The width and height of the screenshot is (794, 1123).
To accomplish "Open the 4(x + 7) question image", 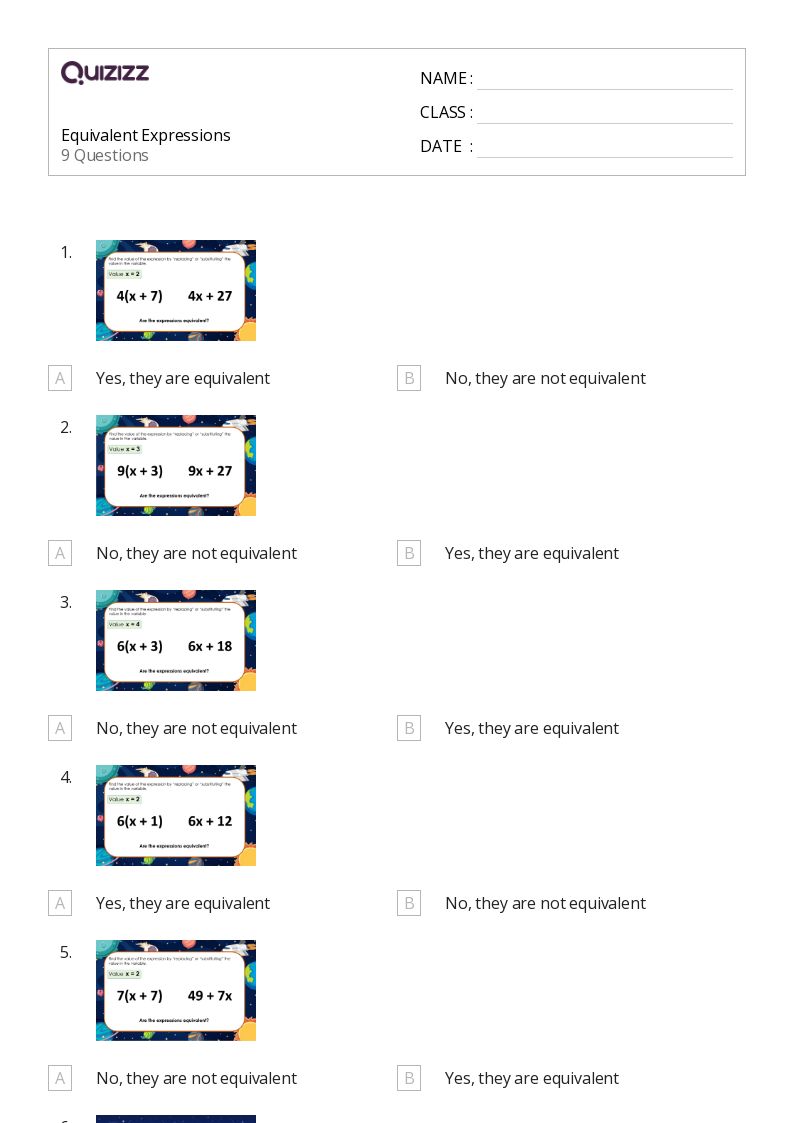I will (x=176, y=290).
